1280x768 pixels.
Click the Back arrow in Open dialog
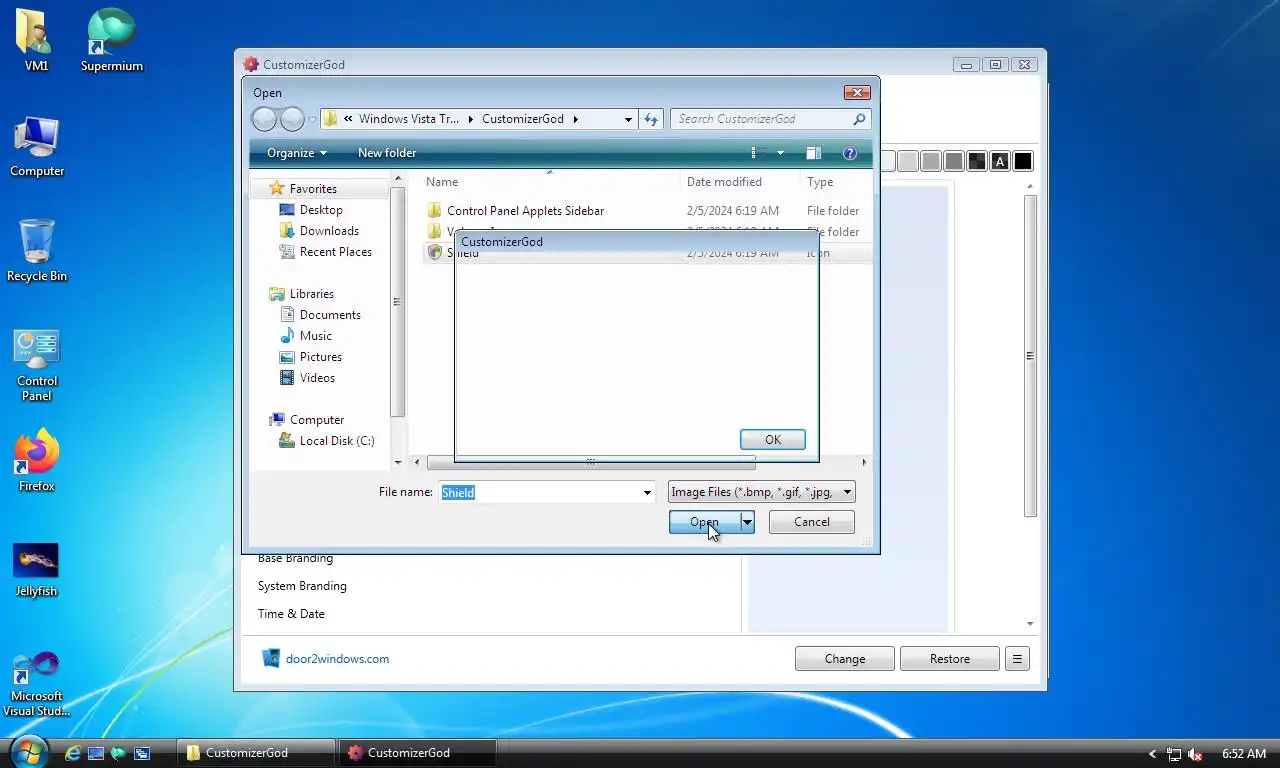(264, 119)
